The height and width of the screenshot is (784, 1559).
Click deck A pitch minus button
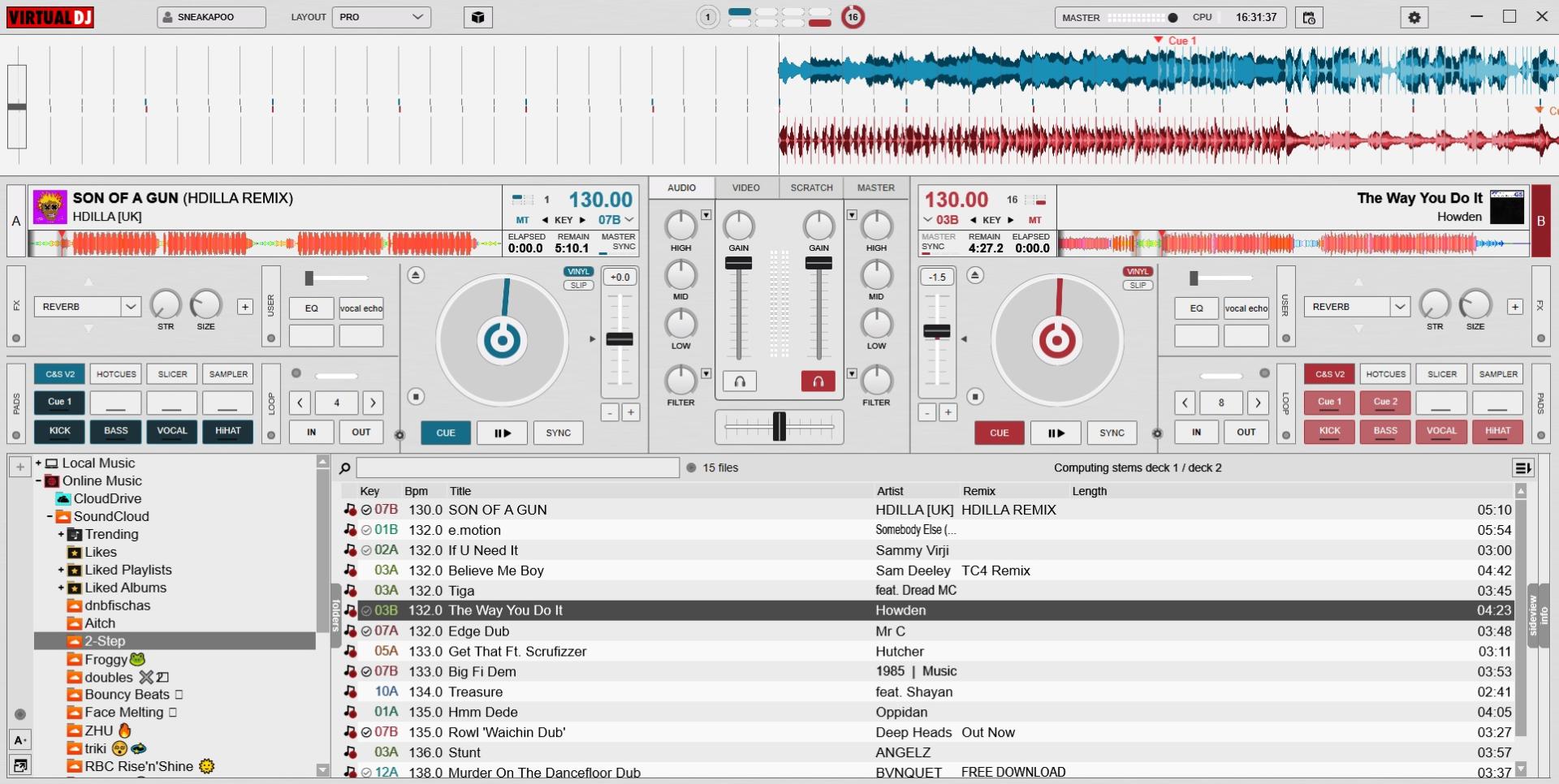tap(610, 412)
